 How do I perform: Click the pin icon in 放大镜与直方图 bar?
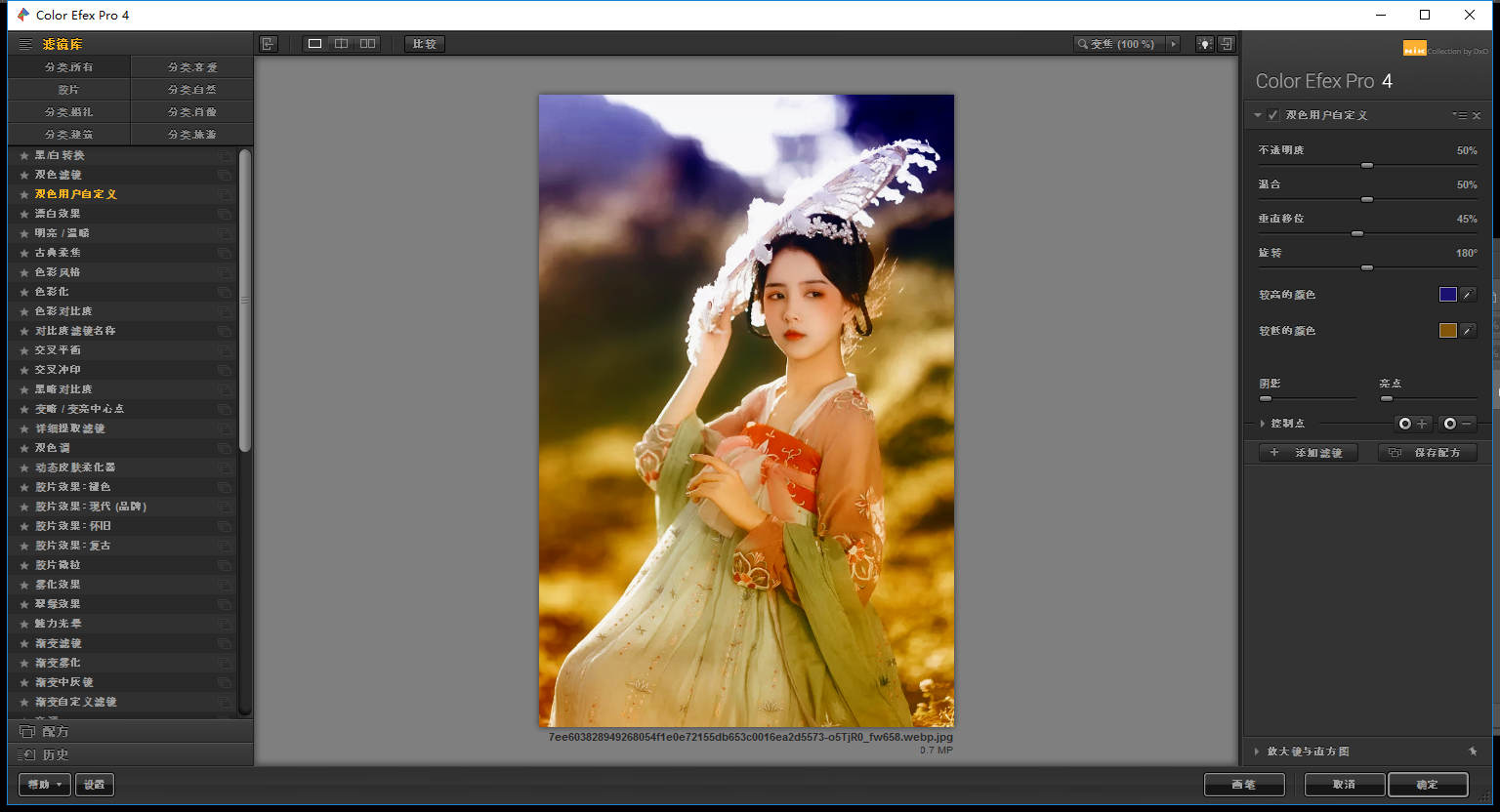coord(1473,751)
